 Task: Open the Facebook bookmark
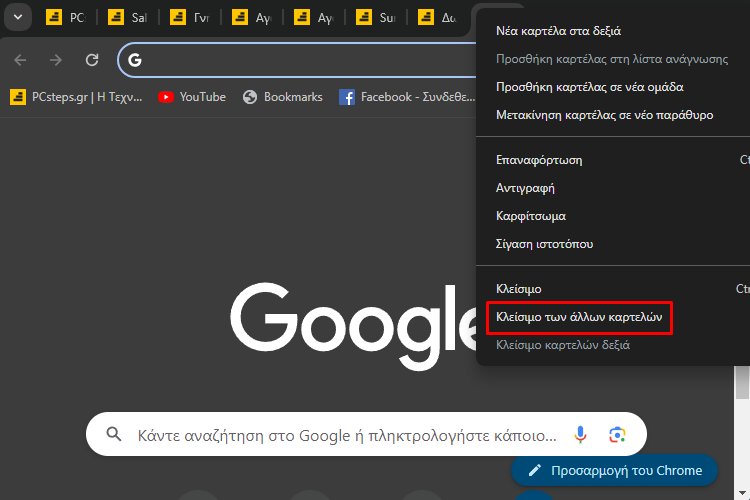click(x=407, y=97)
